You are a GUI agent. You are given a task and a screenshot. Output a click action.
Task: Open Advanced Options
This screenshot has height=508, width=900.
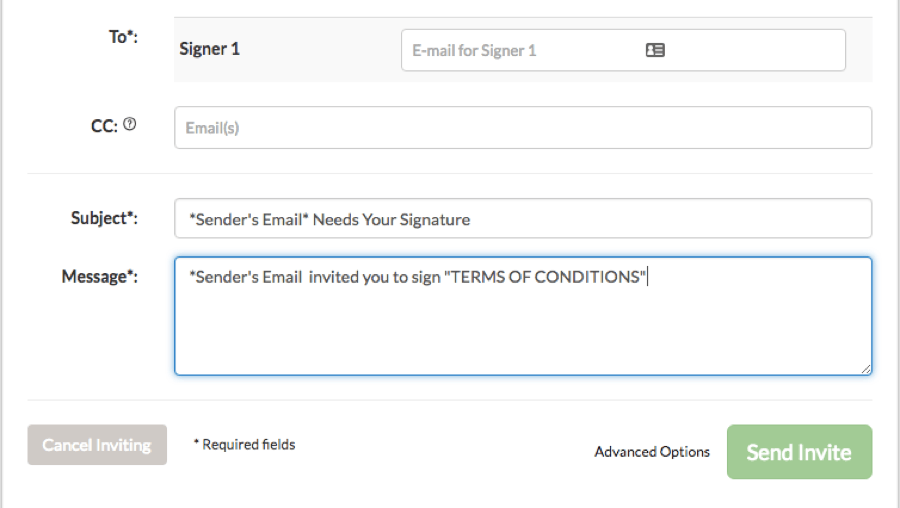[x=652, y=452]
